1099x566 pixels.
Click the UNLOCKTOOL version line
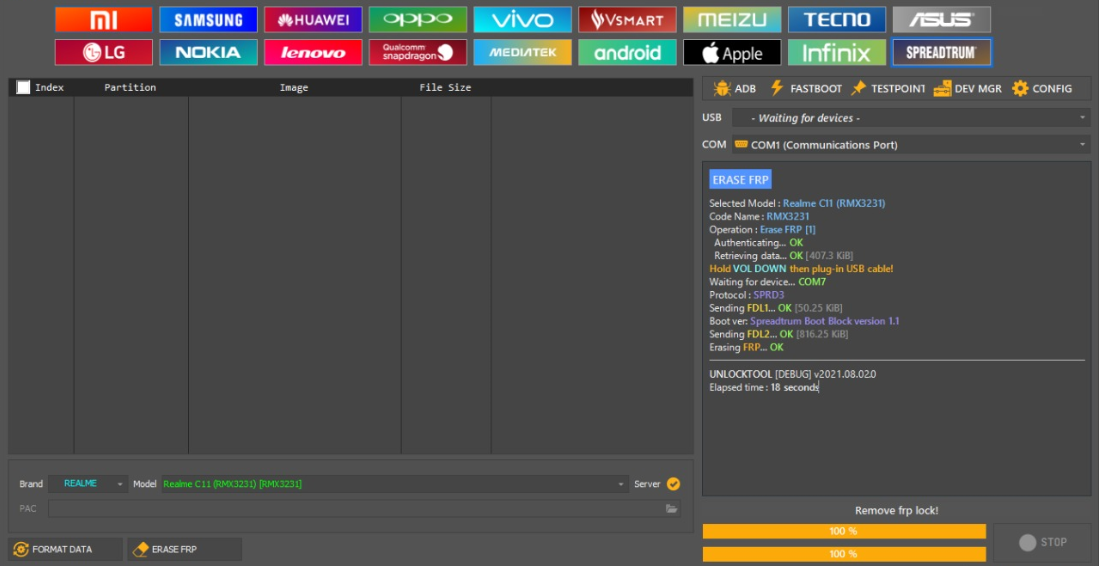(793, 374)
